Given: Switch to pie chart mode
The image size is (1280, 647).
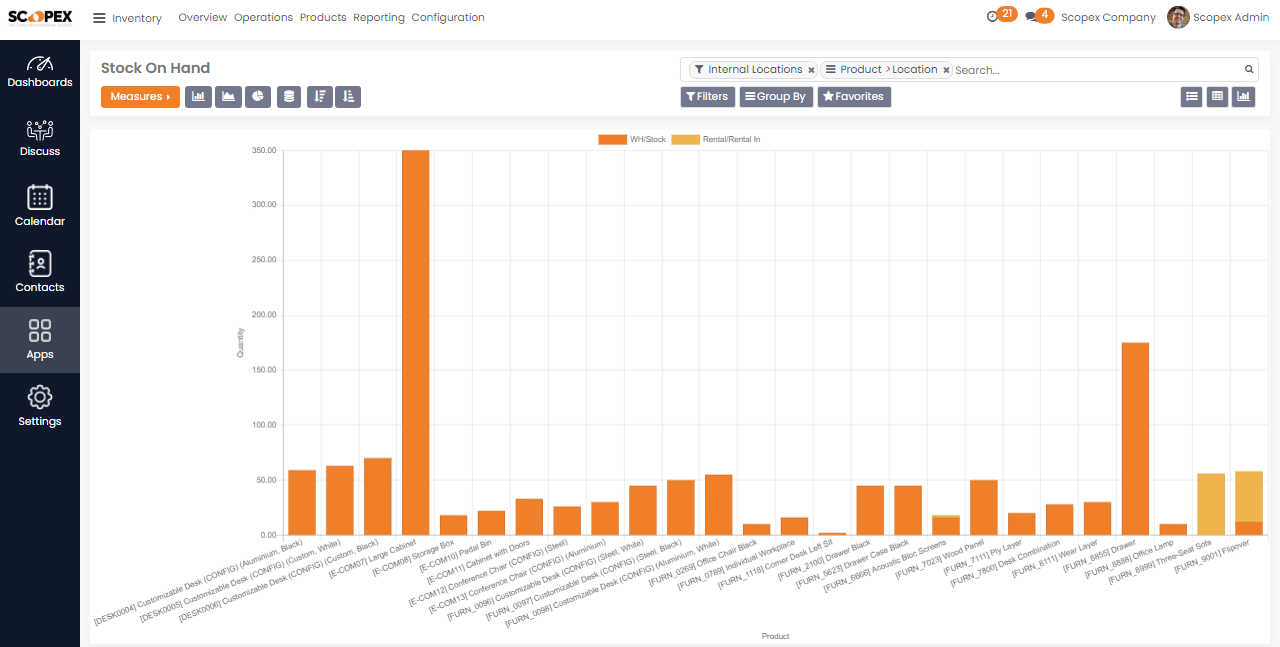Looking at the screenshot, I should pos(258,97).
